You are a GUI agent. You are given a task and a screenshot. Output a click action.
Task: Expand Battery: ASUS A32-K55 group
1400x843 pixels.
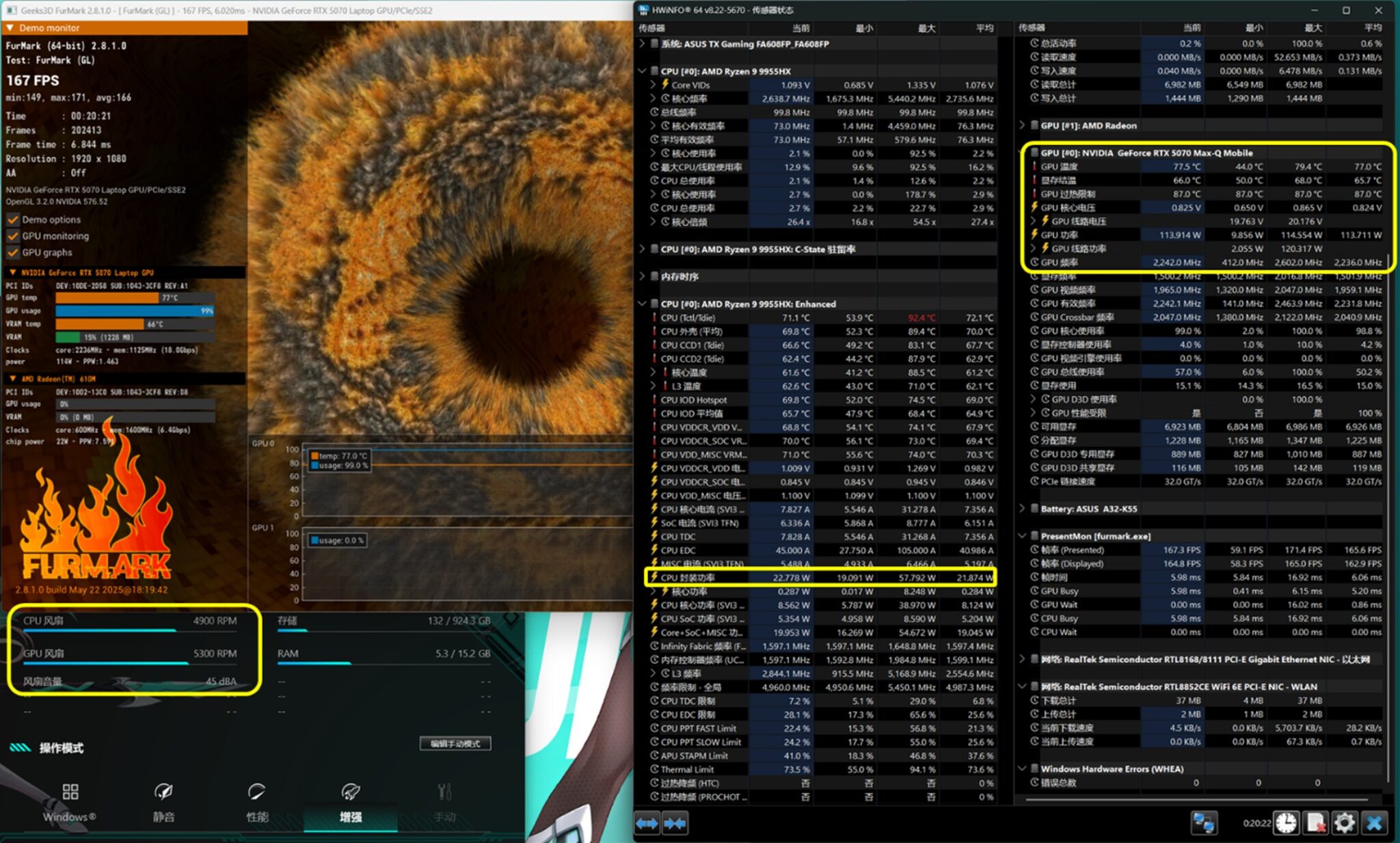tap(1022, 508)
